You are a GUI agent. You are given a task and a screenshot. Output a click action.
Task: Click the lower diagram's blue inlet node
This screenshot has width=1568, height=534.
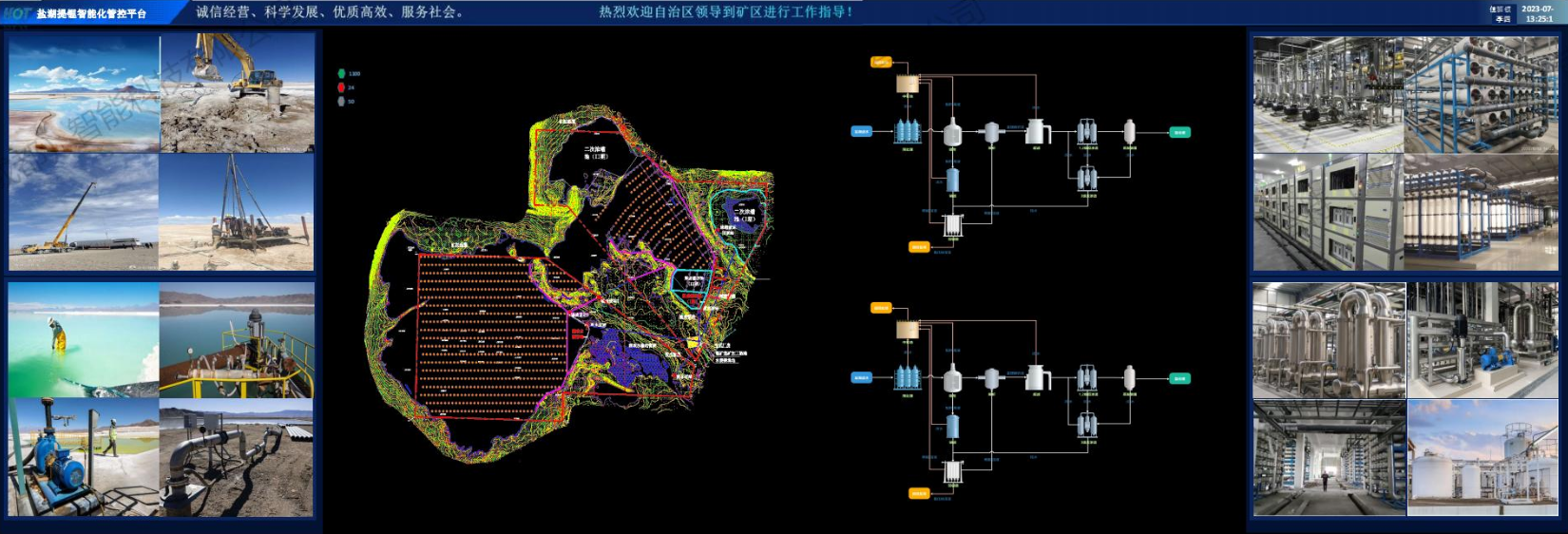pyautogui.click(x=861, y=378)
